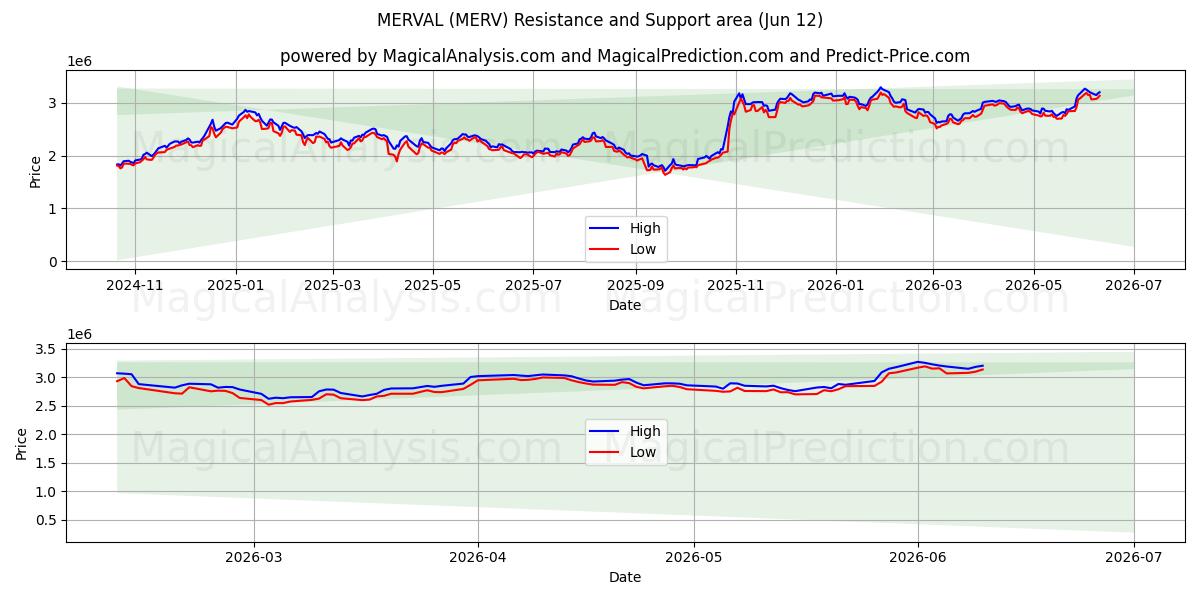1200x600 pixels.
Task: Click the '2026-05' x-axis label, upper chart
Action: (1034, 285)
